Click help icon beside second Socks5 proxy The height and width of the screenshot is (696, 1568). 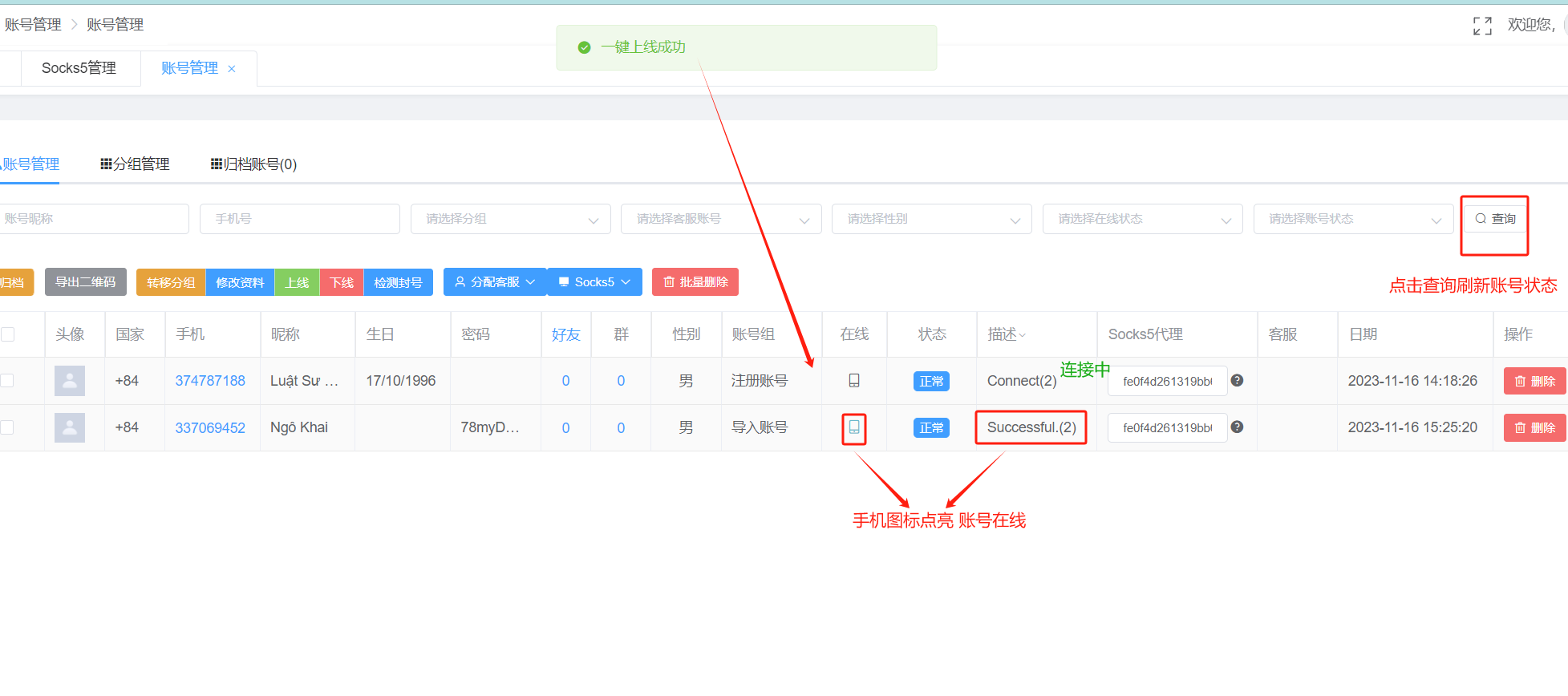click(1237, 427)
